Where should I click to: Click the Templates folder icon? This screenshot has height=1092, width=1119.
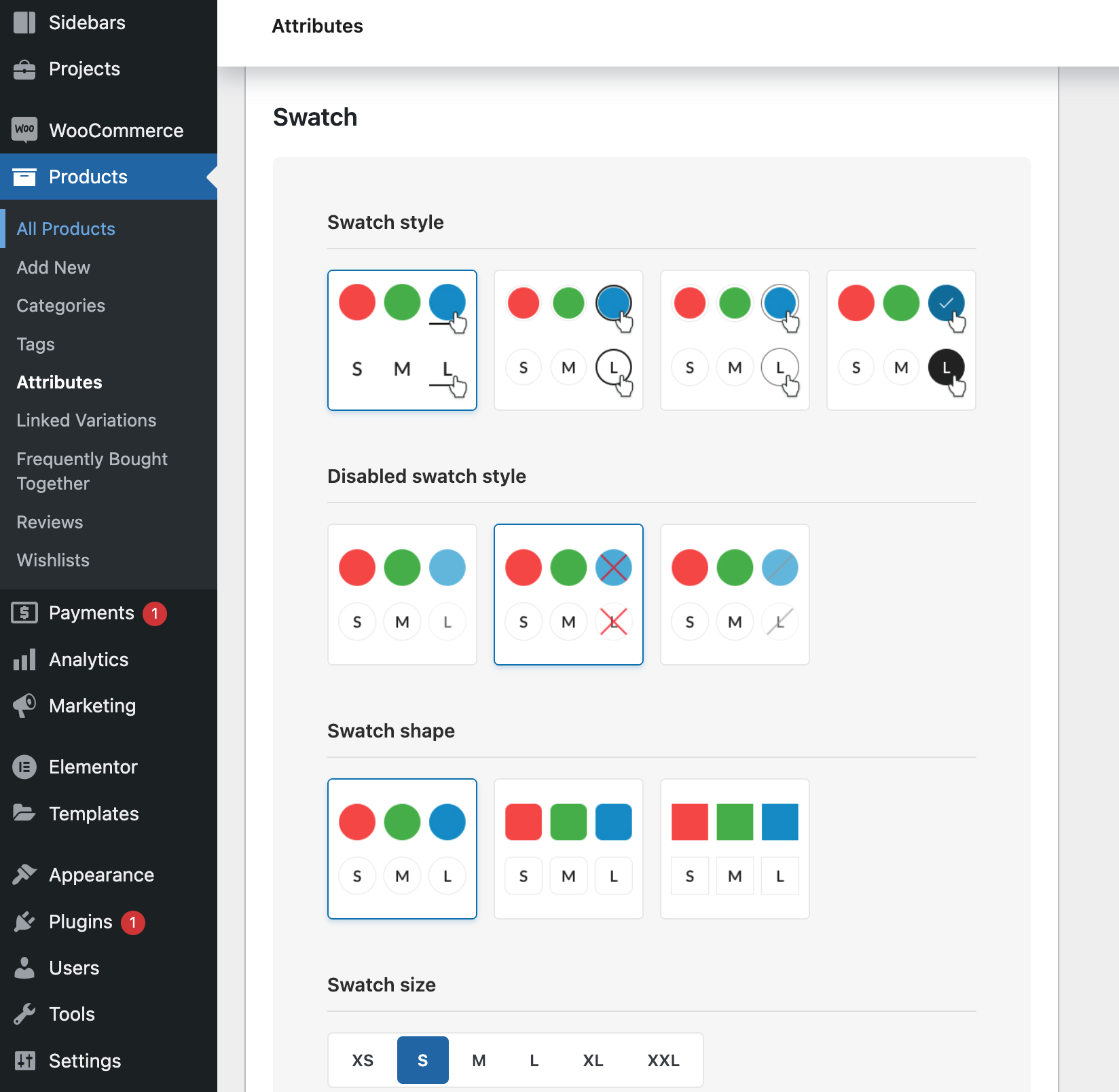coord(24,813)
